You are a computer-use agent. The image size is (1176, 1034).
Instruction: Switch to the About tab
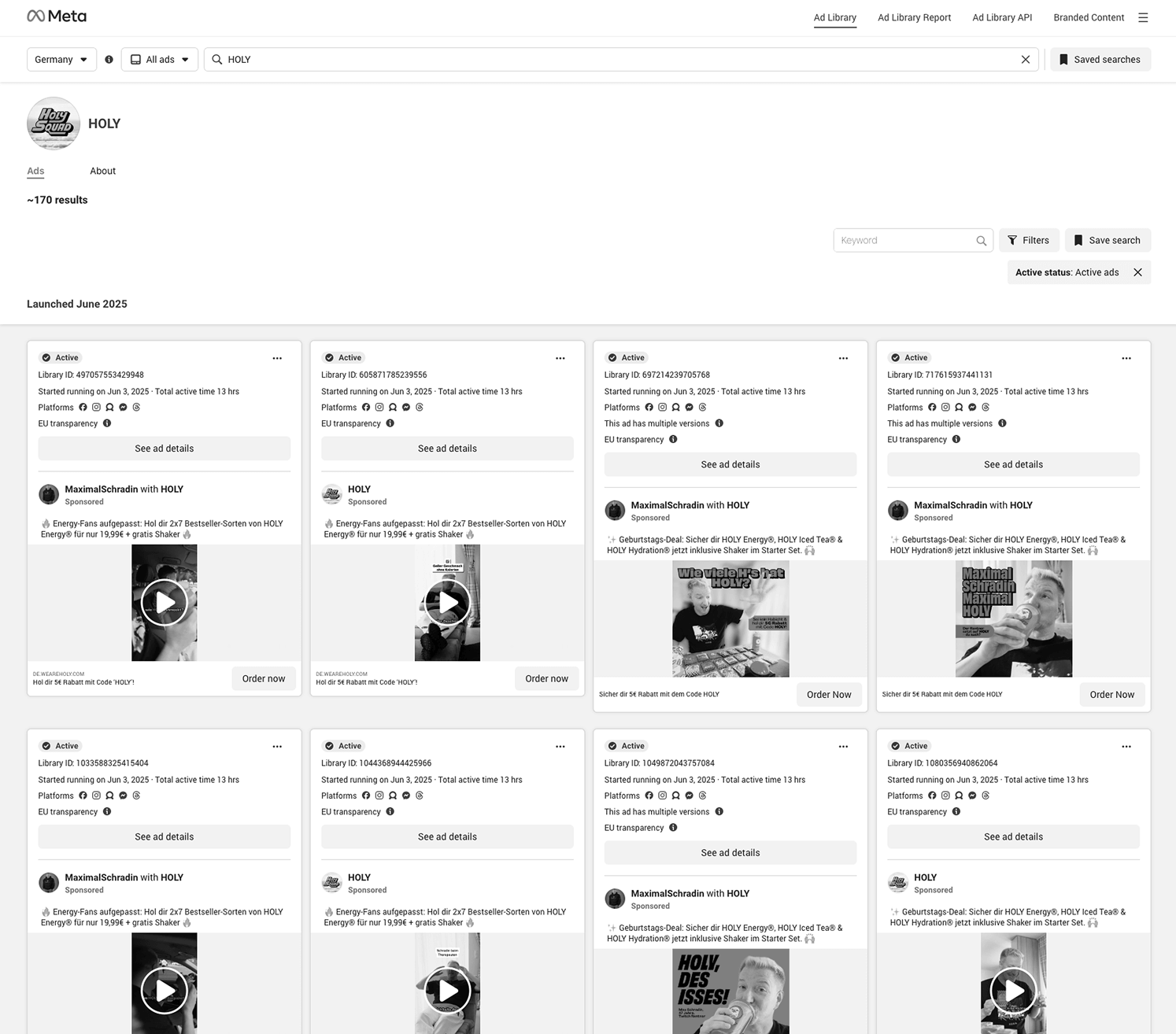(x=102, y=171)
